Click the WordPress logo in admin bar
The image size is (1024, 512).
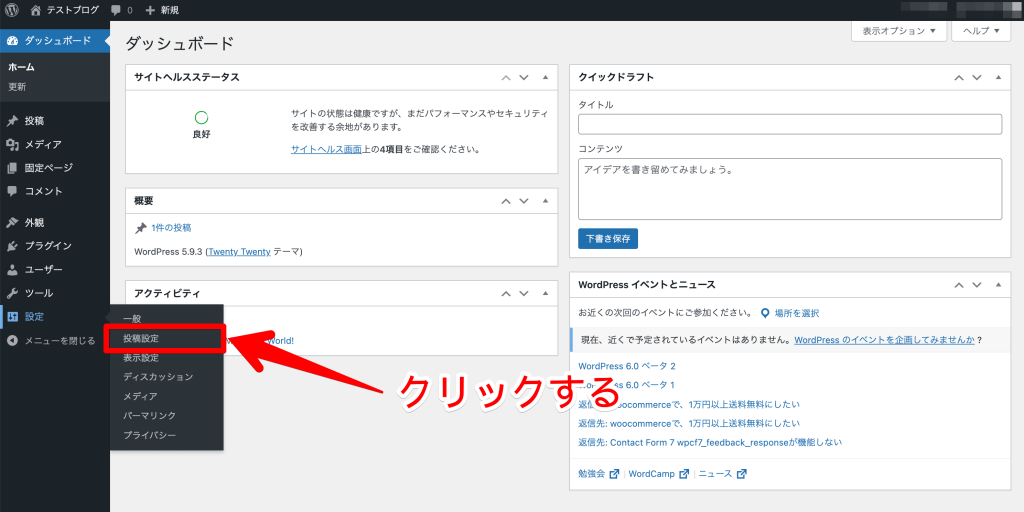[x=12, y=10]
